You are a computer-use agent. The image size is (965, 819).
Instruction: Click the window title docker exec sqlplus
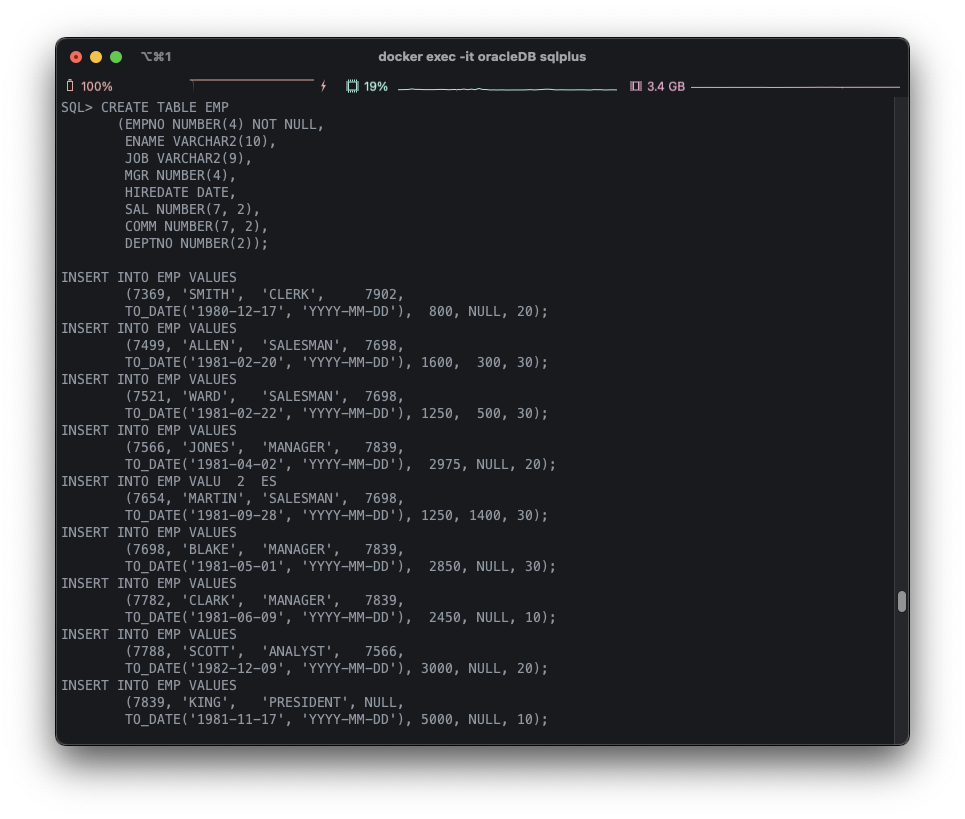pyautogui.click(x=482, y=57)
